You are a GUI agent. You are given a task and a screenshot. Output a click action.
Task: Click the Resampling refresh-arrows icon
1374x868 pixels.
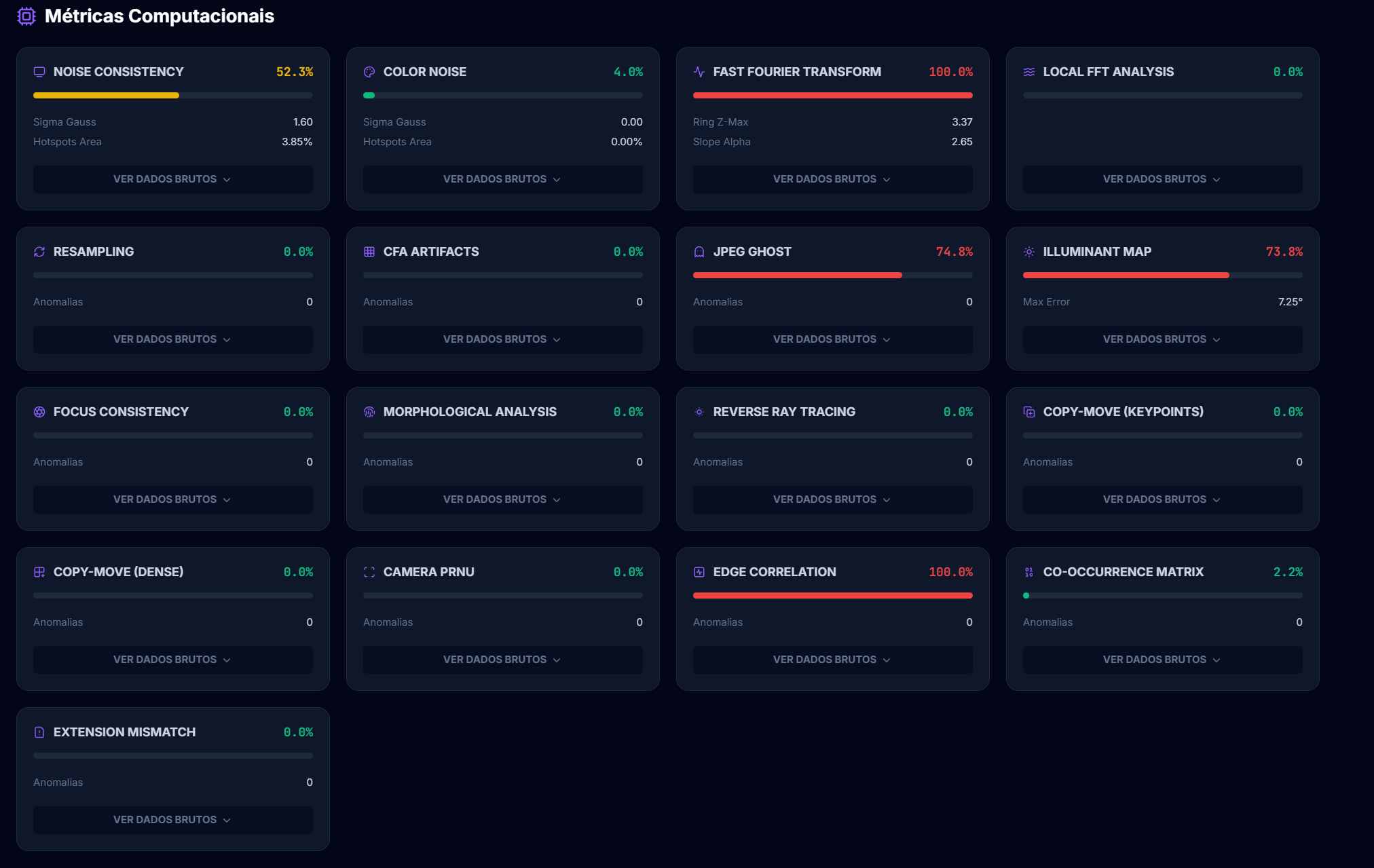click(39, 252)
